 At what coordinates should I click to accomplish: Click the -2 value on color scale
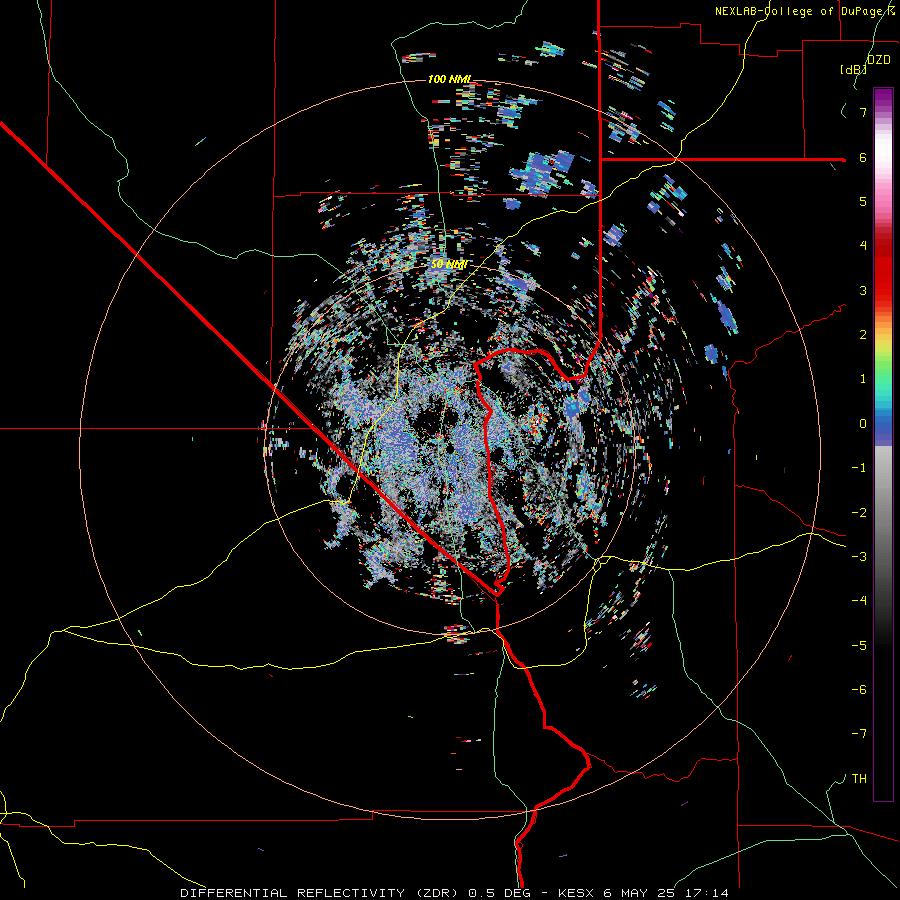tap(859, 513)
